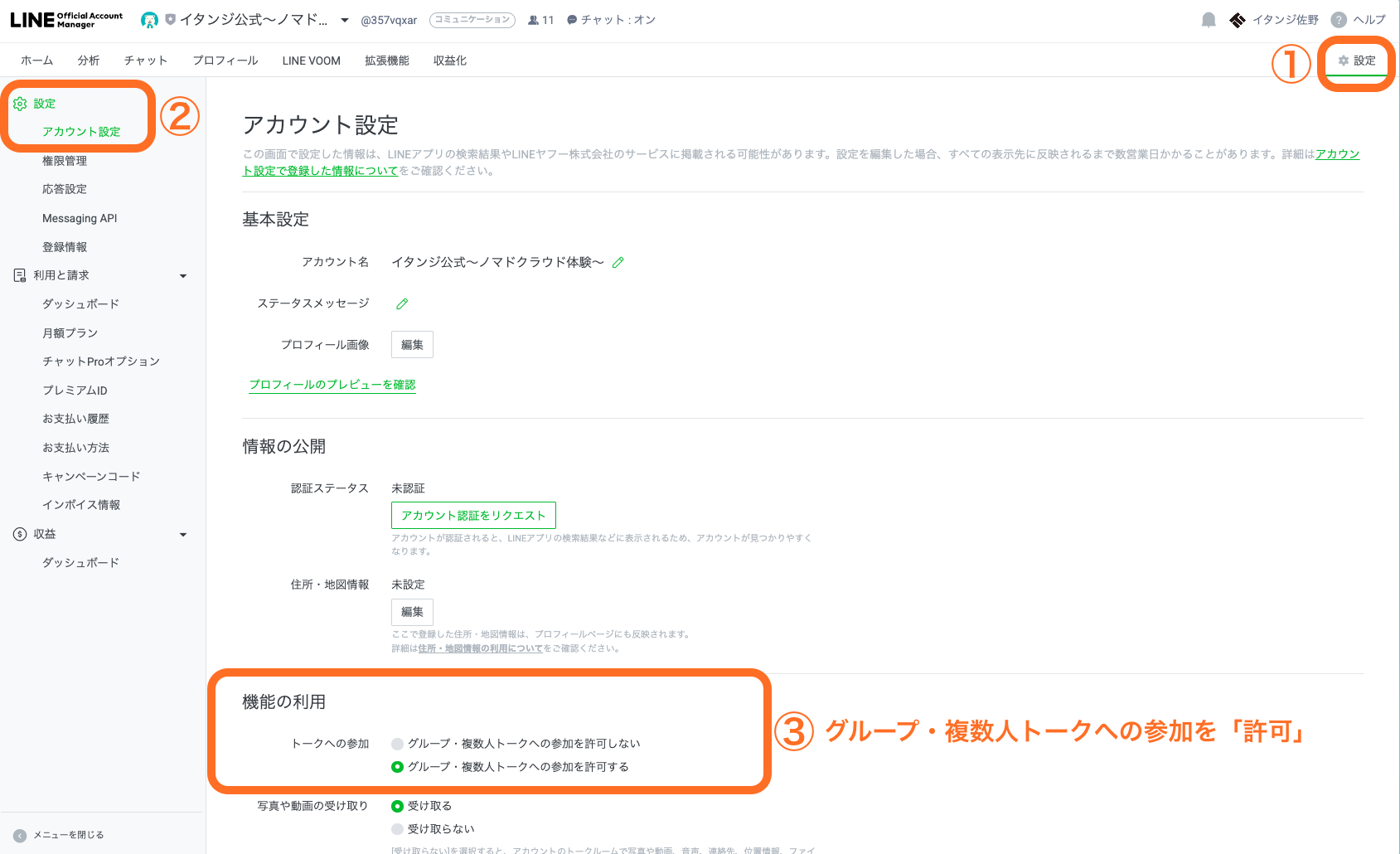Viewport: 1400px width, 854px height.
Task: Edit account name via pencil icon
Action: (x=618, y=262)
